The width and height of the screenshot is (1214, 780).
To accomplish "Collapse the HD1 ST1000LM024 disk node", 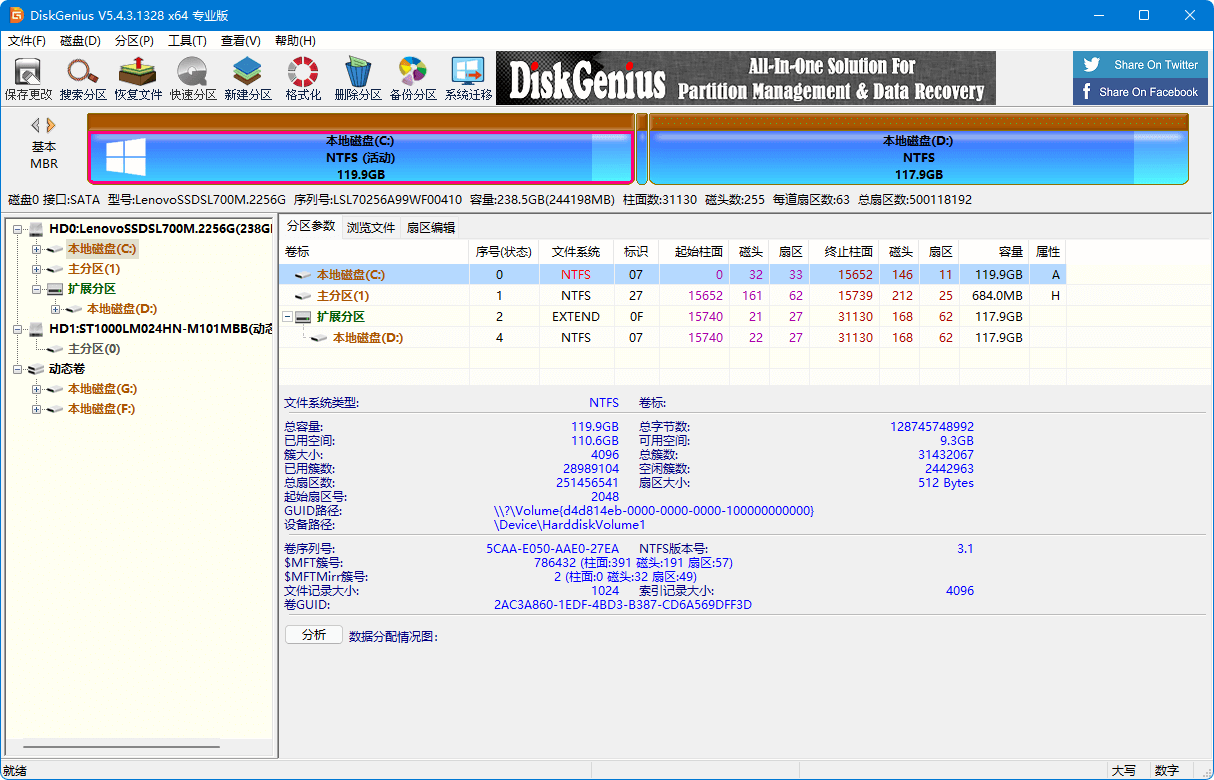I will pos(18,329).
